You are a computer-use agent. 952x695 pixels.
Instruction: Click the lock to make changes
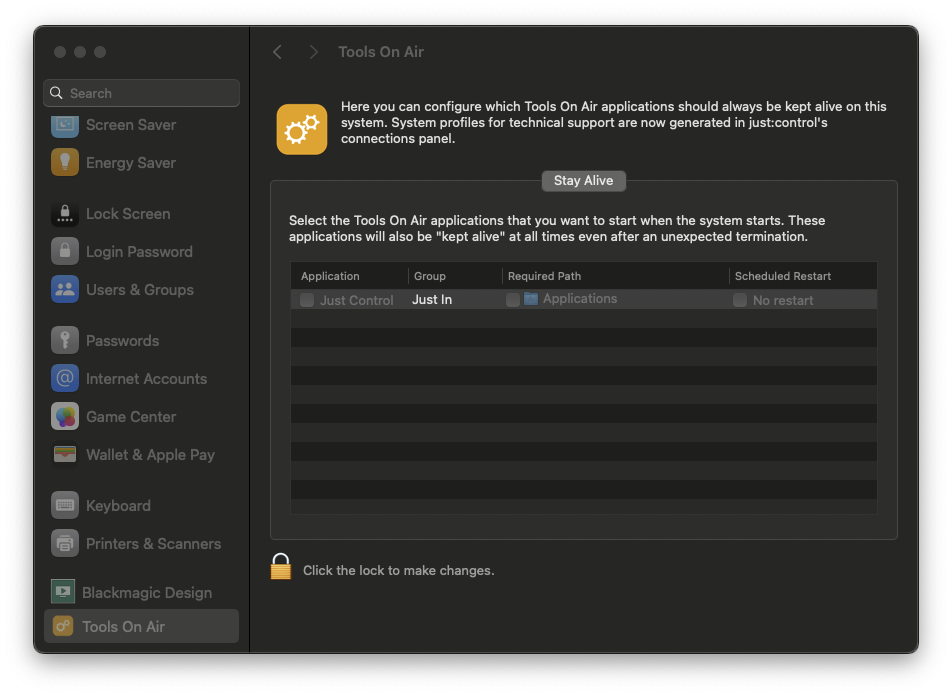point(280,567)
